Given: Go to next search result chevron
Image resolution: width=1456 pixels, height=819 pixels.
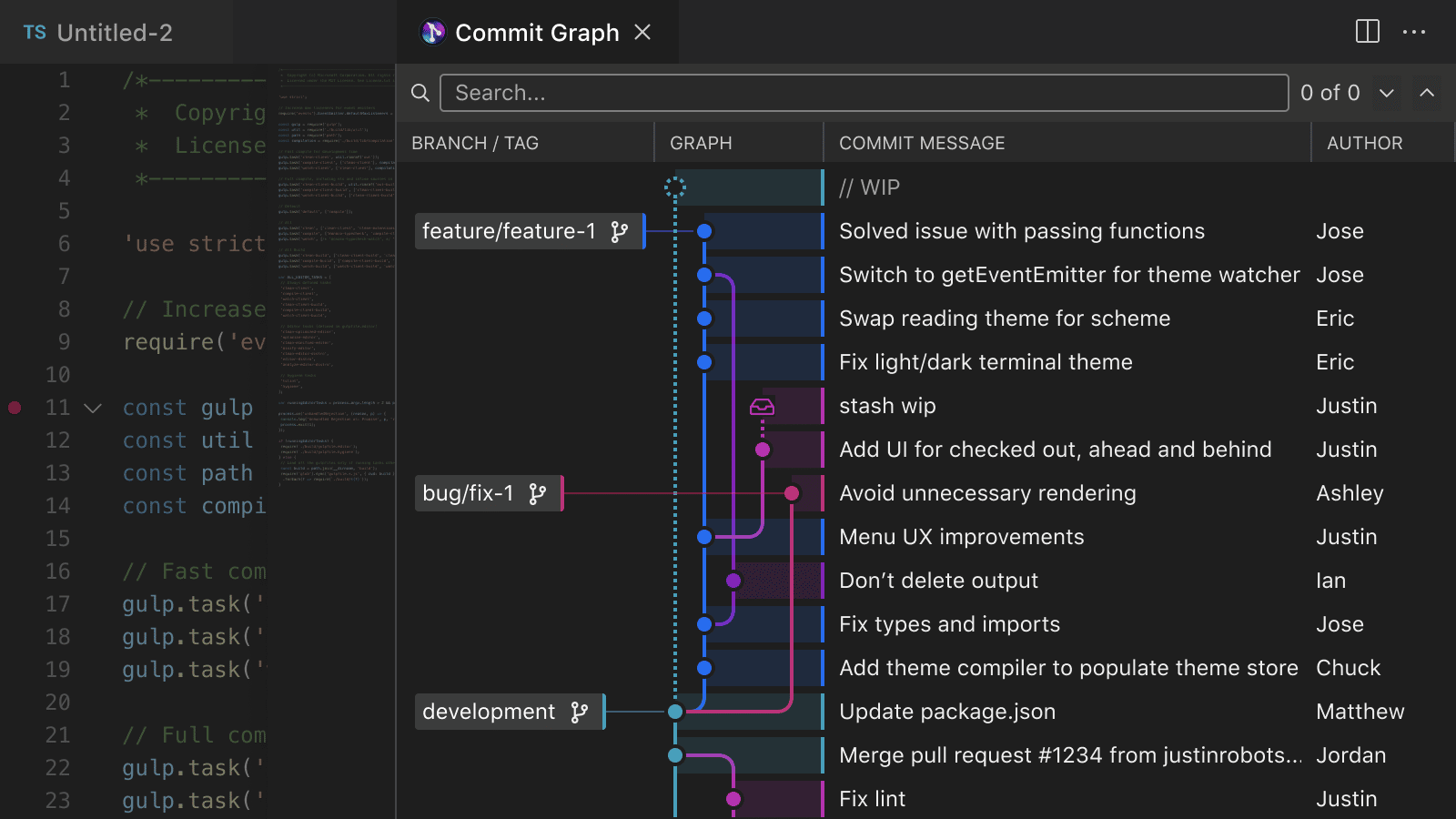Looking at the screenshot, I should (1387, 93).
